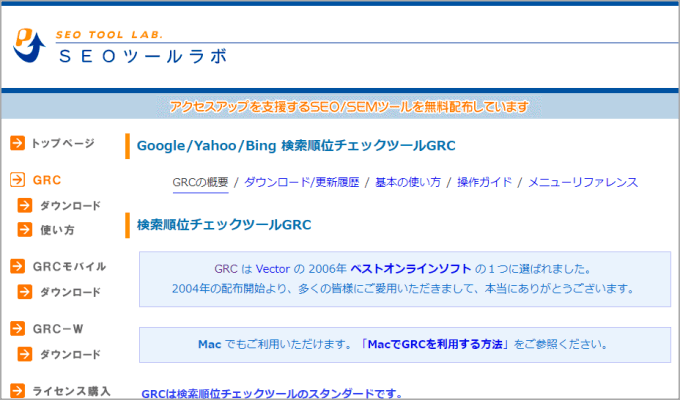This screenshot has width=680, height=400.
Task: Click the GRC link in the Vector notice
Action: pos(226,269)
